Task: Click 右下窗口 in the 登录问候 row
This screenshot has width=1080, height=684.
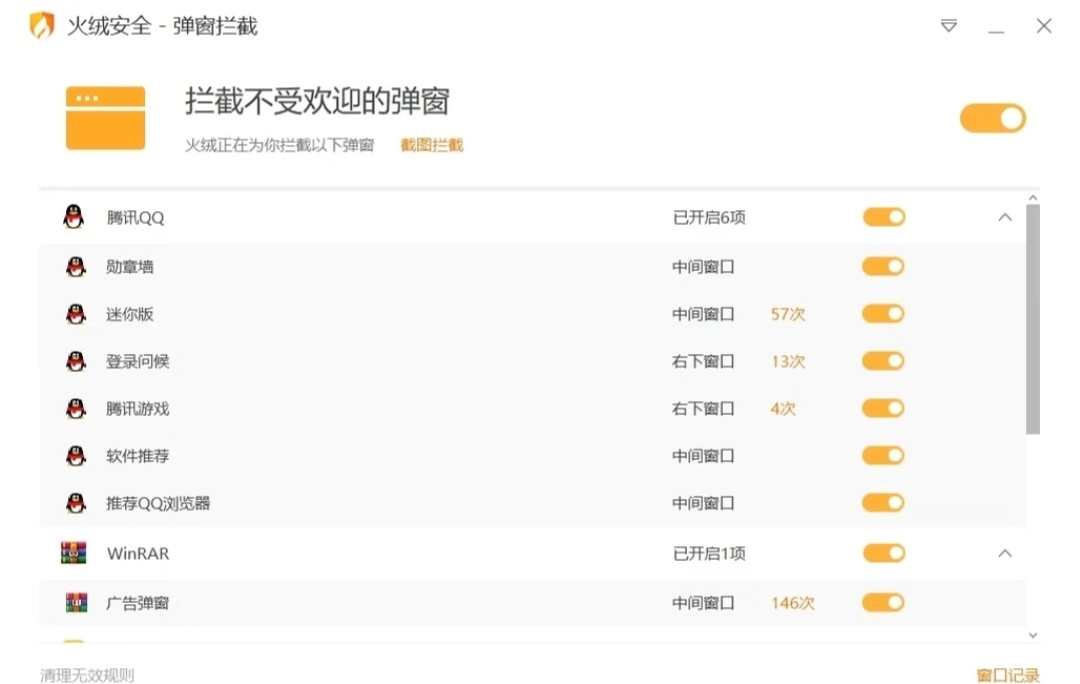Action: point(703,361)
